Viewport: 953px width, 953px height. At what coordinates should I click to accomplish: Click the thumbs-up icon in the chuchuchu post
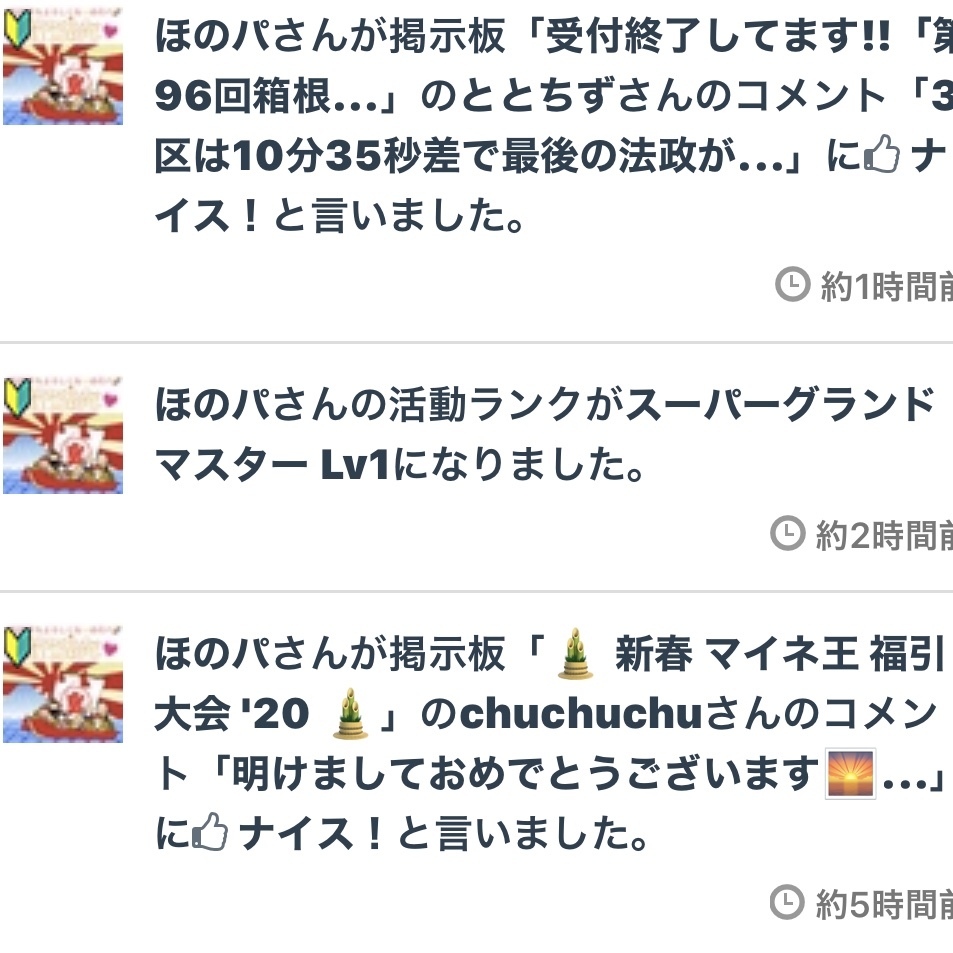210,831
